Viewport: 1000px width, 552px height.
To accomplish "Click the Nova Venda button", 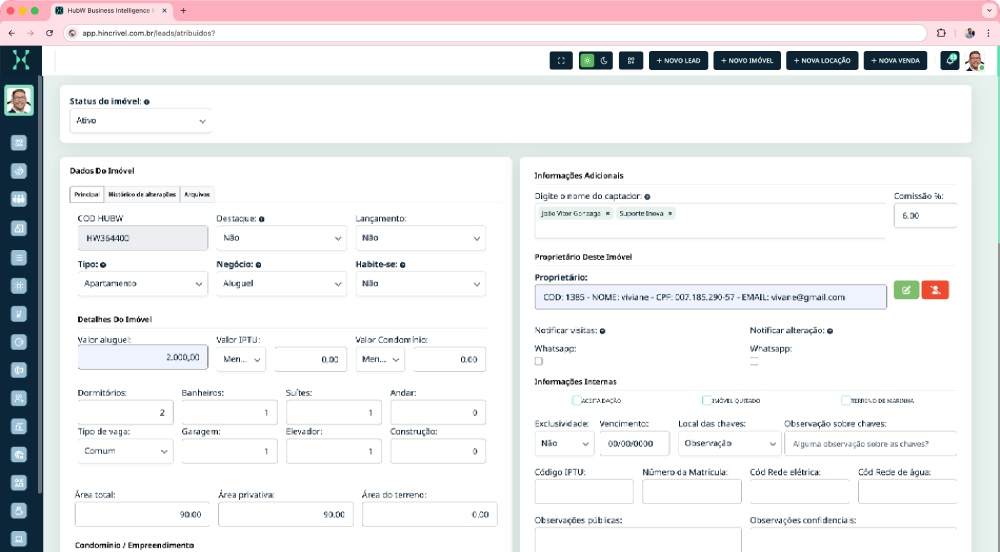I will click(x=895, y=61).
